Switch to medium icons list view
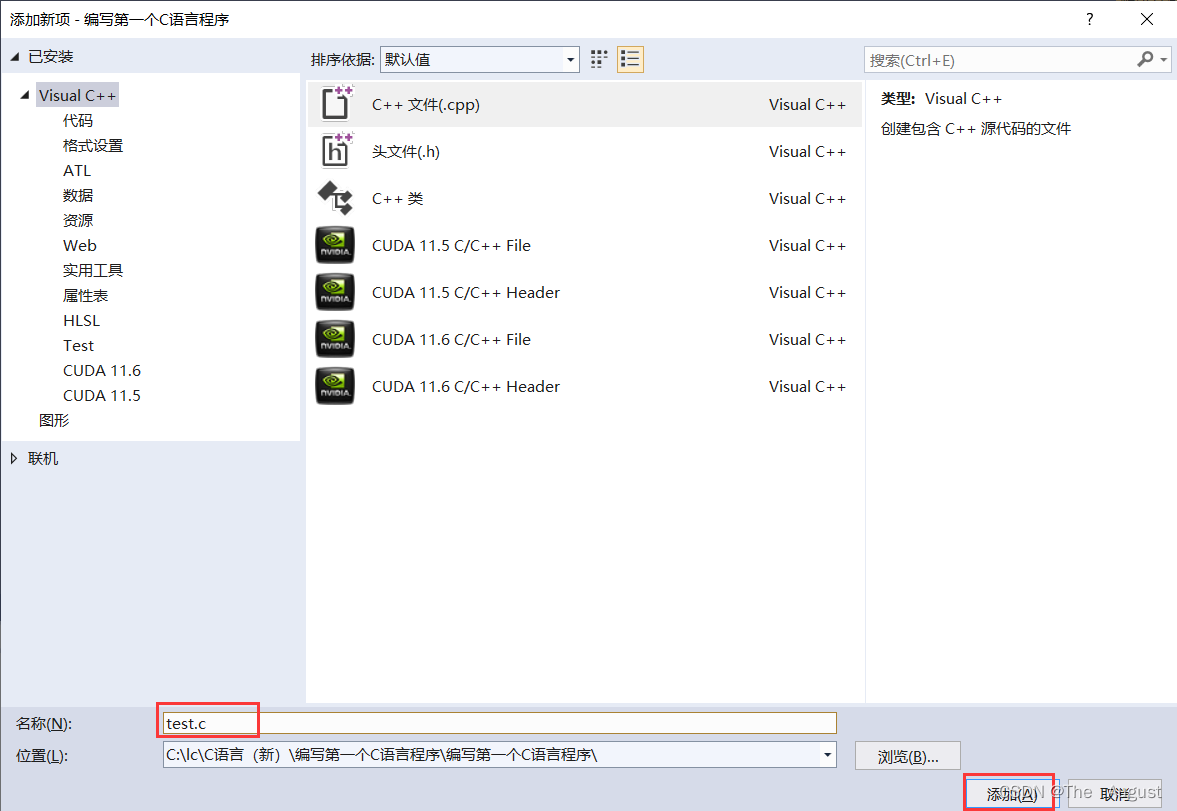The width and height of the screenshot is (1177, 811). point(631,59)
